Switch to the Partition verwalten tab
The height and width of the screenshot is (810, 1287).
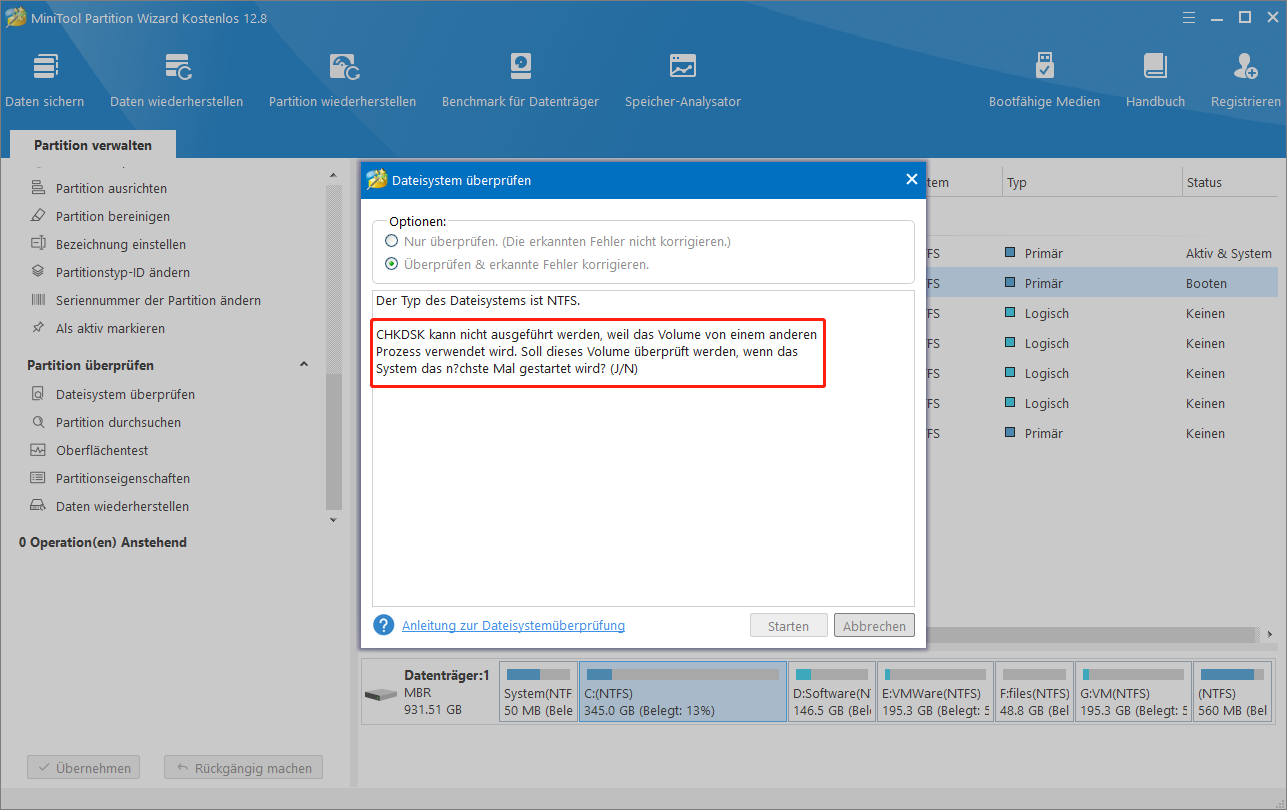tap(93, 145)
